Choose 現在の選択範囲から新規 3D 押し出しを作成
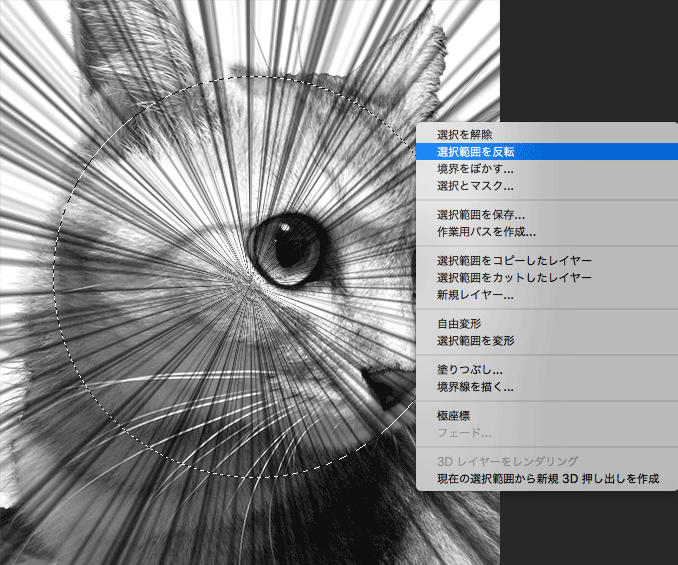The height and width of the screenshot is (565, 678). (x=547, y=479)
